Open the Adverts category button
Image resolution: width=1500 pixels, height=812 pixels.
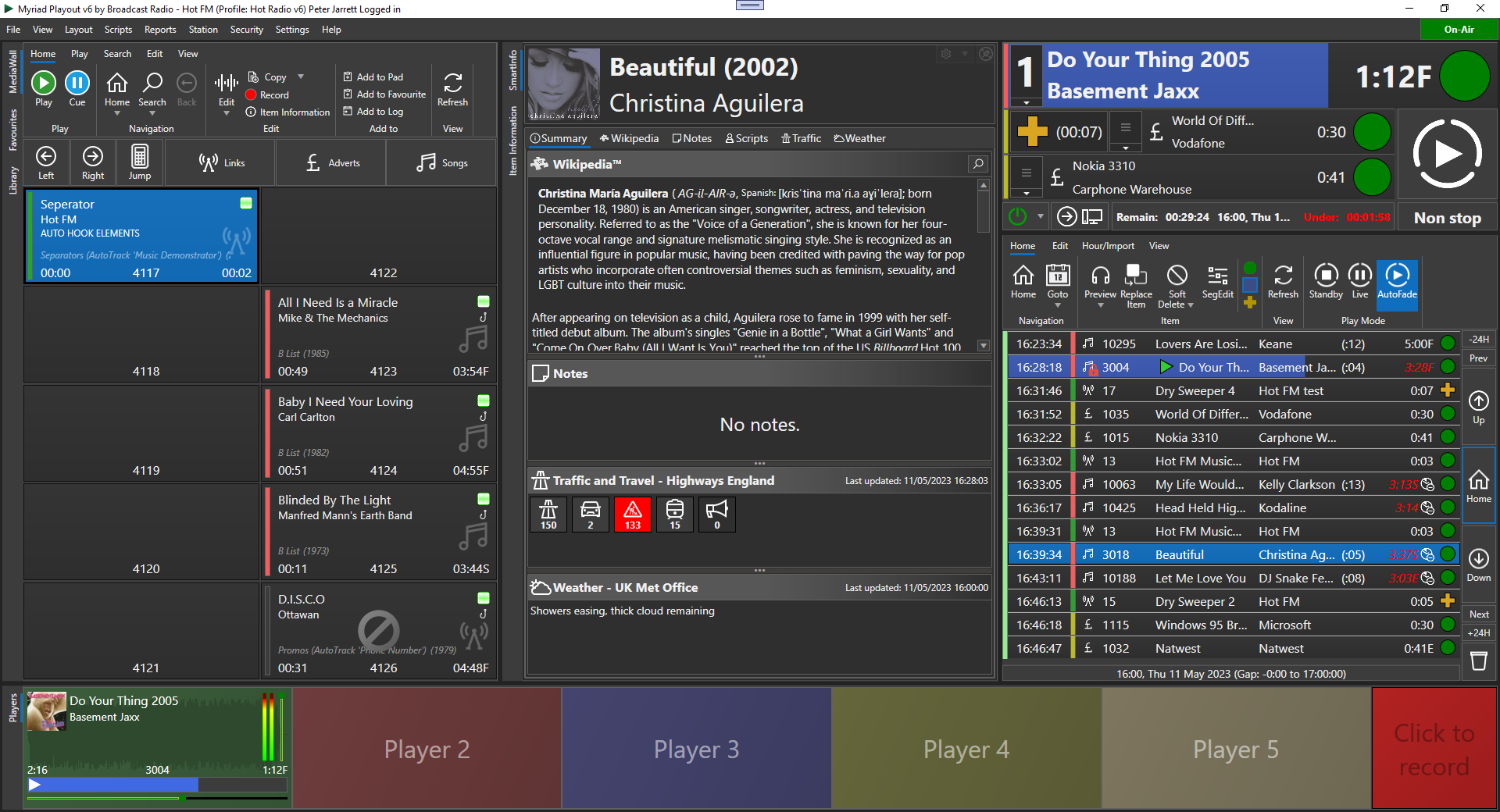[x=333, y=163]
